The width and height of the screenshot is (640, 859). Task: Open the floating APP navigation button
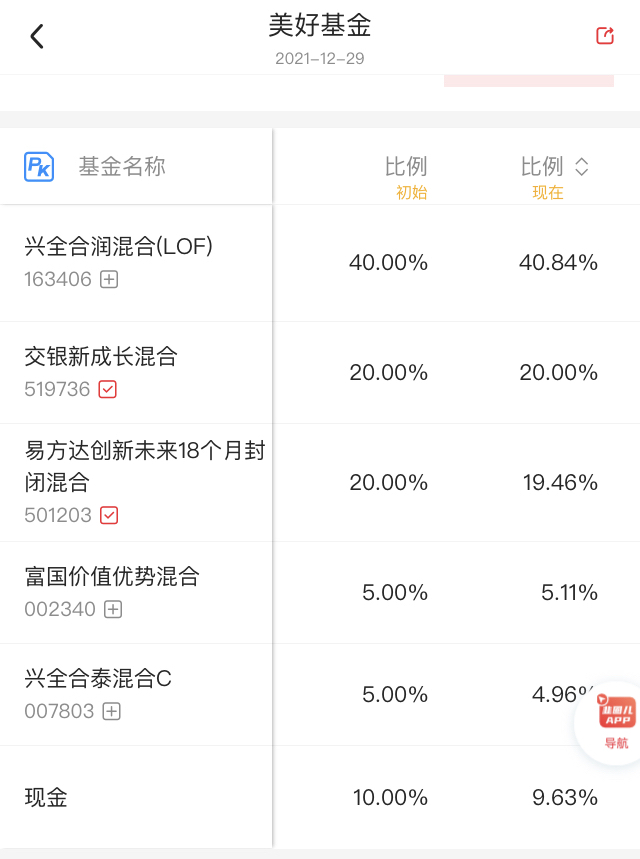[x=616, y=716]
